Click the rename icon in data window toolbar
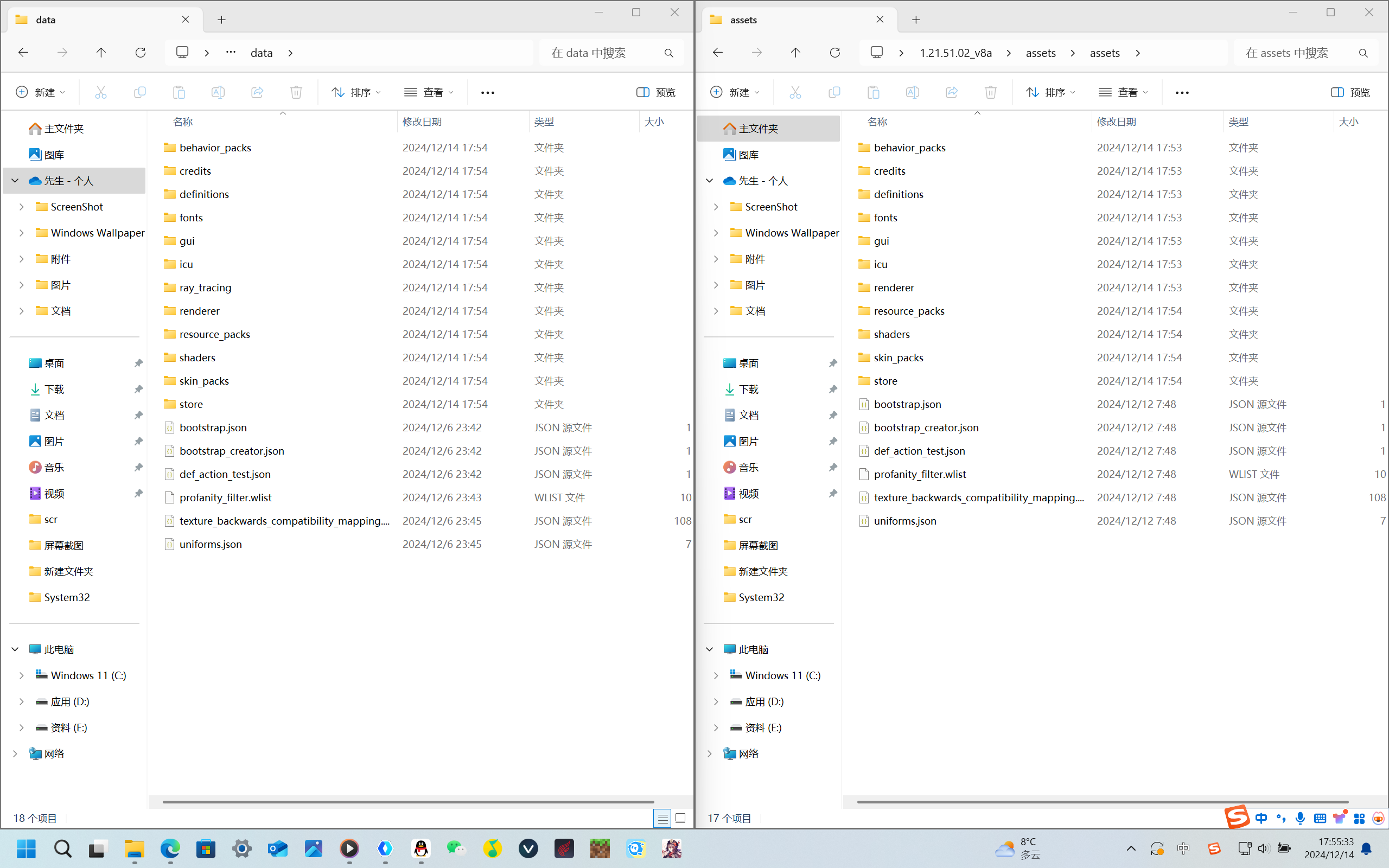 (218, 92)
